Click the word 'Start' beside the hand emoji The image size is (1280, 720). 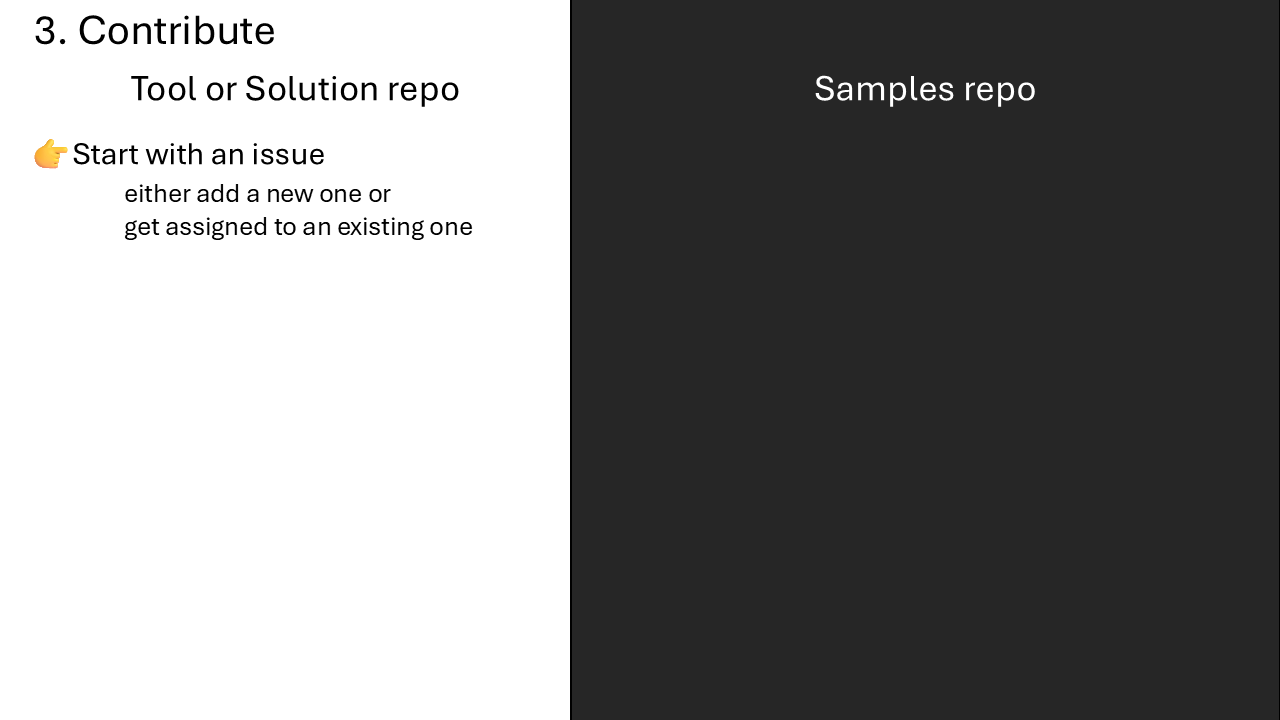[106, 155]
